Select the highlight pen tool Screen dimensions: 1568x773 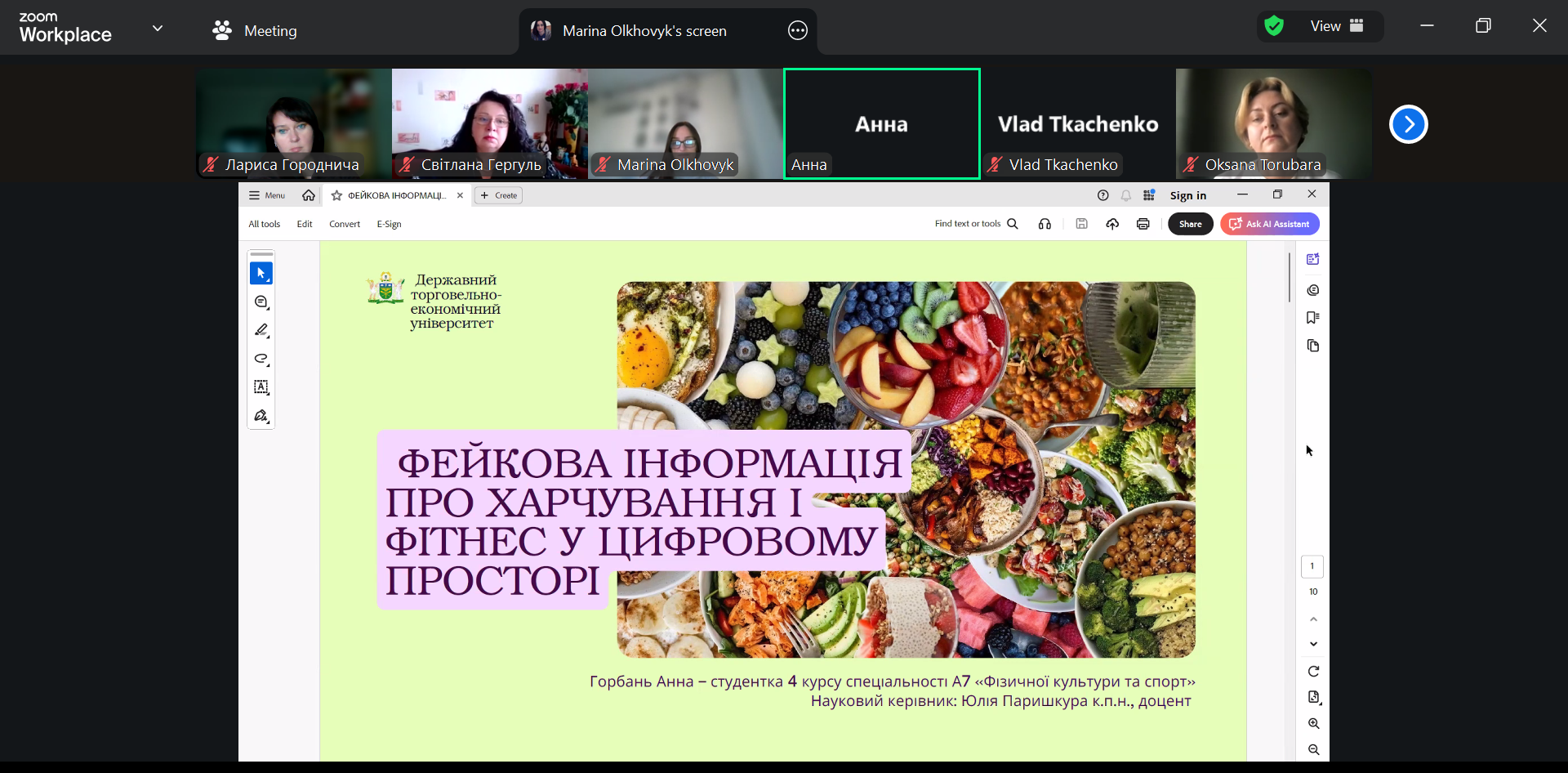pos(261,330)
